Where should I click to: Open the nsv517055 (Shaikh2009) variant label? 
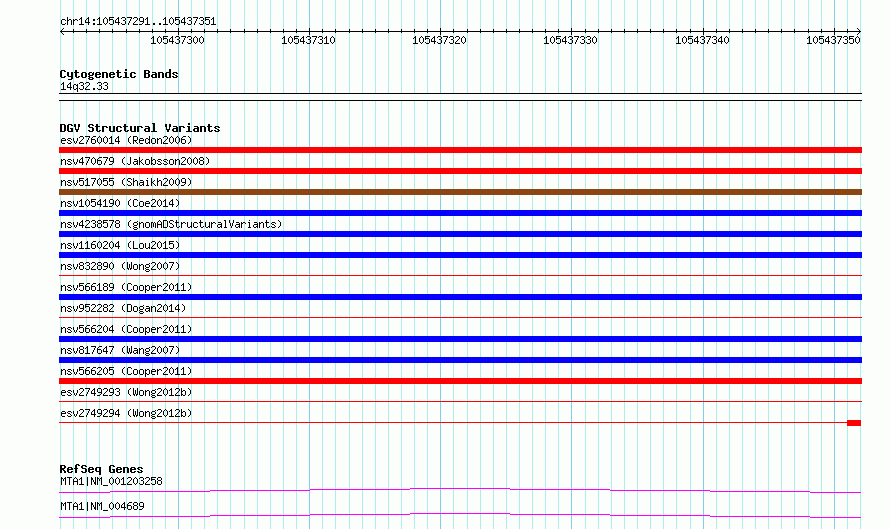[x=126, y=182]
